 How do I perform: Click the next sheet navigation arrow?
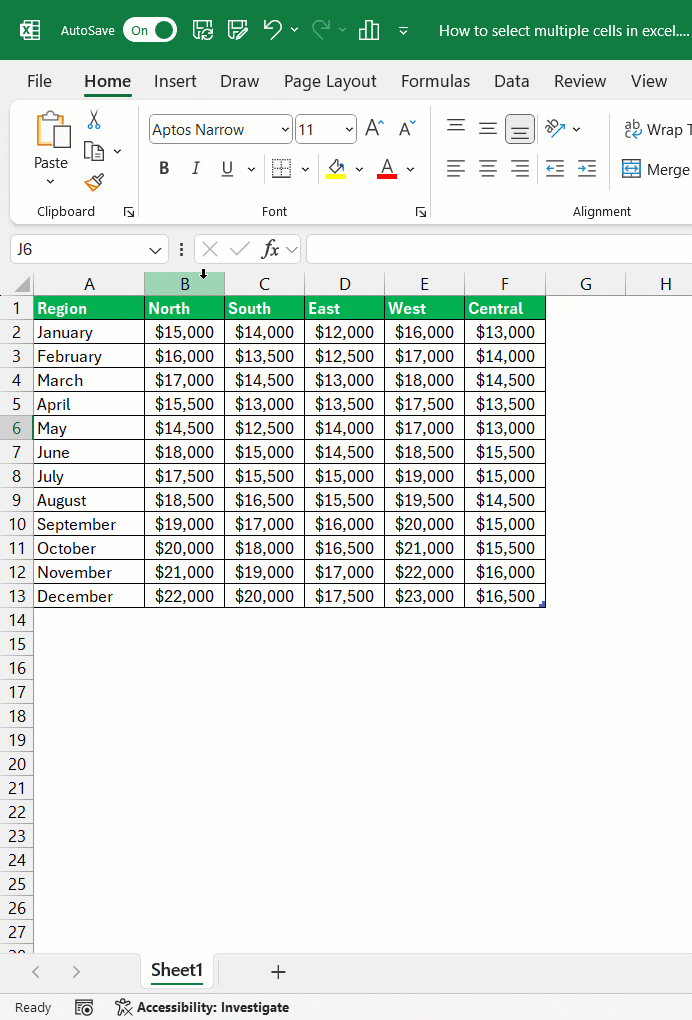(x=76, y=972)
